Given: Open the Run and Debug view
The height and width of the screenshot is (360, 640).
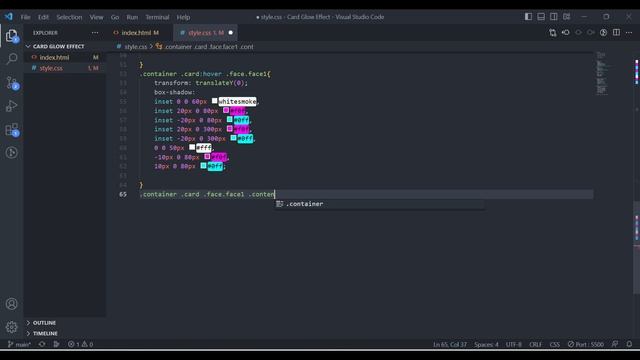Looking at the screenshot, I should (x=11, y=106).
